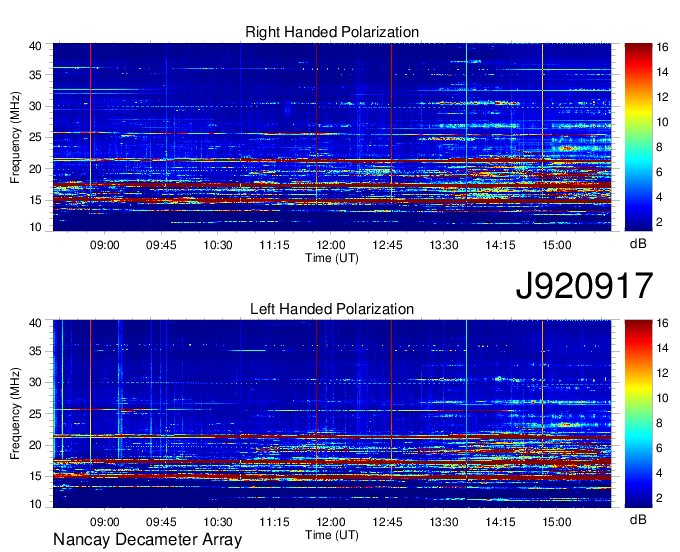Click the 15:00 time tick of Left Handed plot
Screen dimensions: 680x552
point(557,522)
